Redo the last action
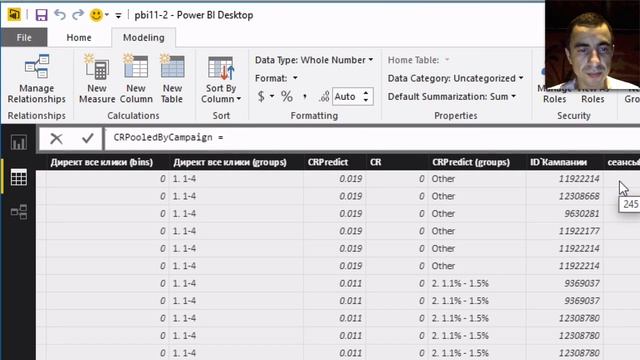This screenshot has width=640, height=360. (x=78, y=15)
